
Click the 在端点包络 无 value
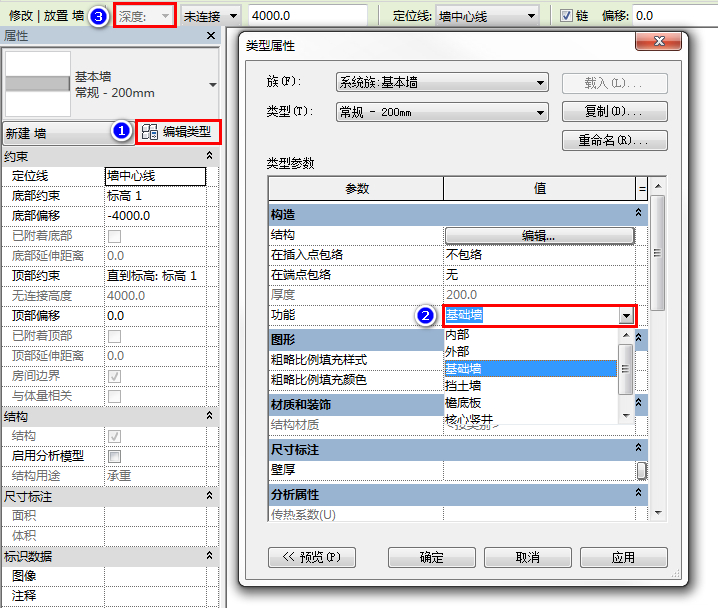point(539,275)
